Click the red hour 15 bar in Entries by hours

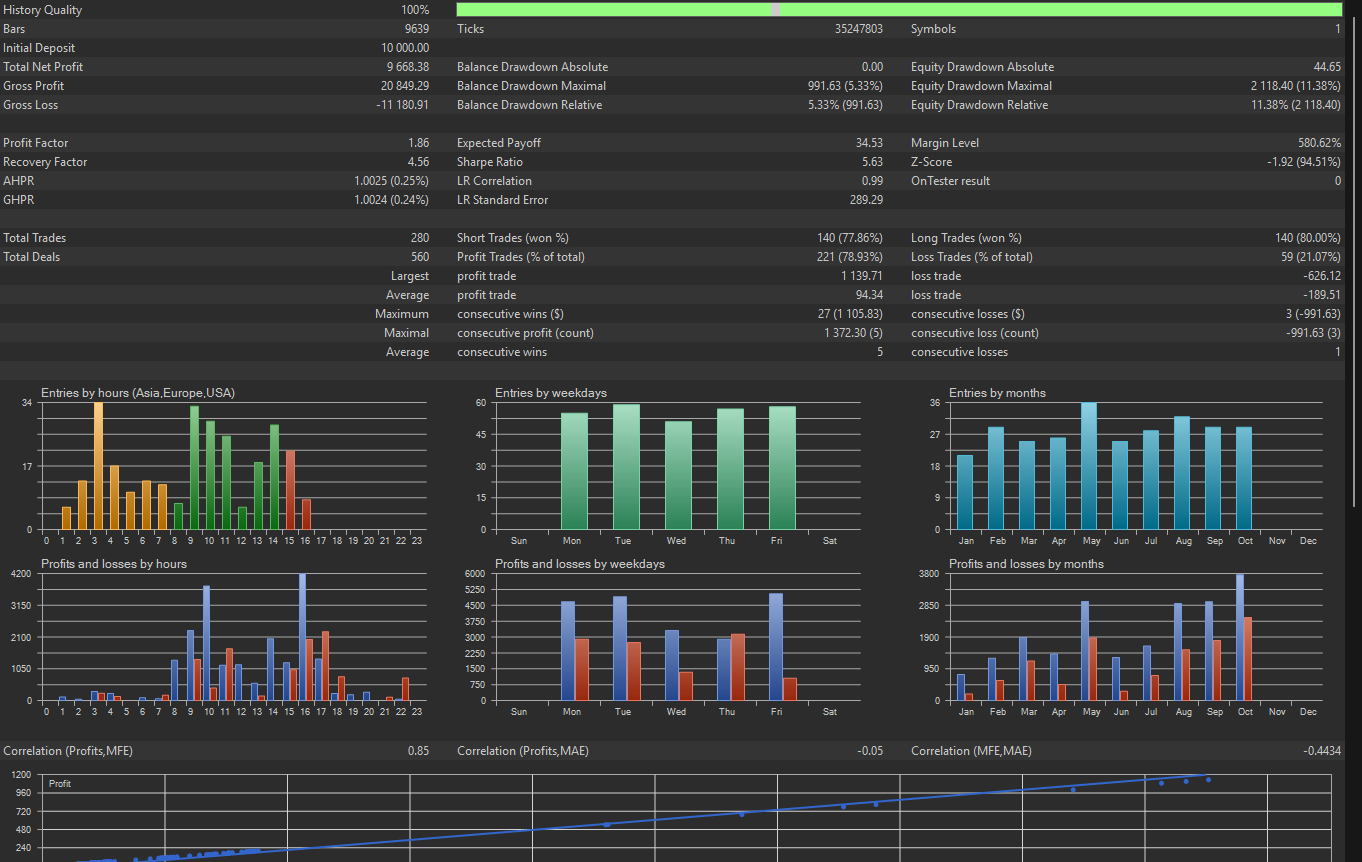tap(290, 490)
